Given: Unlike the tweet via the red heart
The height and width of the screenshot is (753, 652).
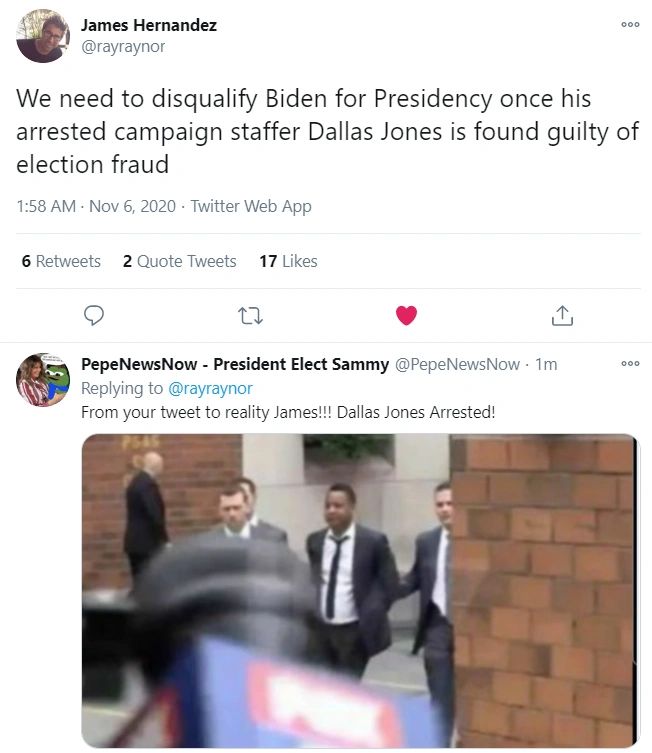Looking at the screenshot, I should [406, 316].
